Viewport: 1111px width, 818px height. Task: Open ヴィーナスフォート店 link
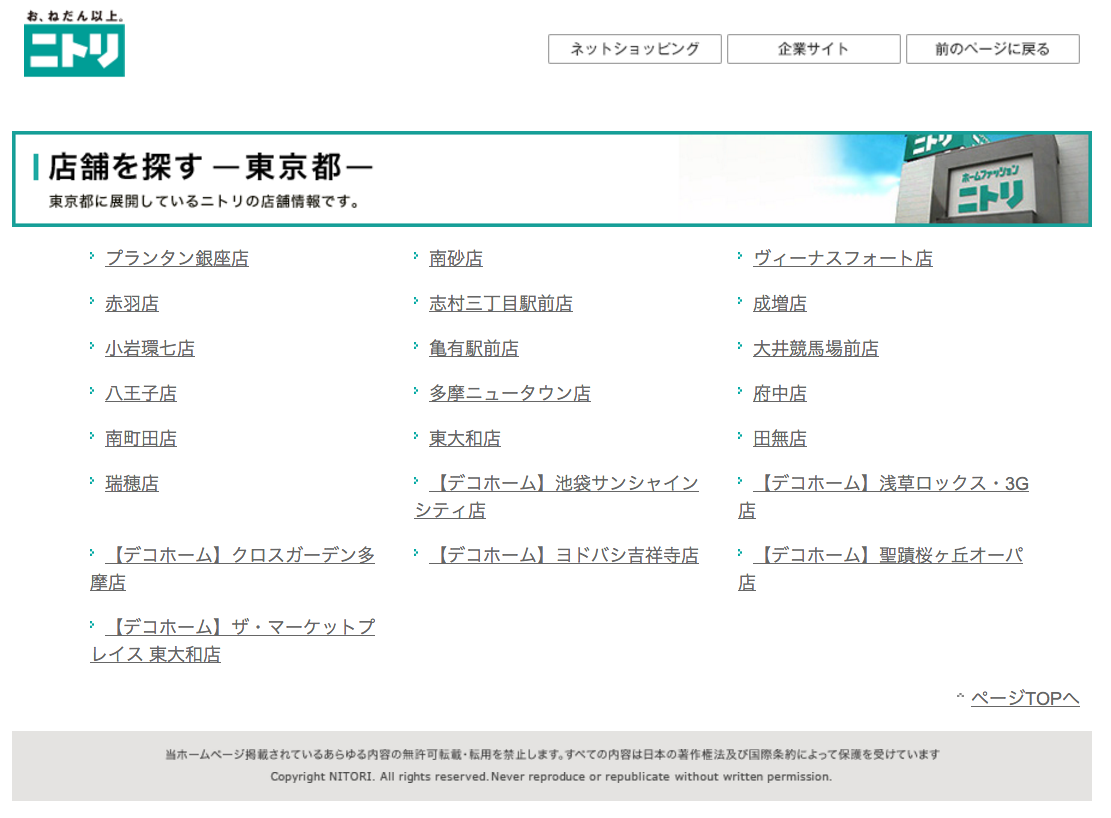click(x=842, y=259)
